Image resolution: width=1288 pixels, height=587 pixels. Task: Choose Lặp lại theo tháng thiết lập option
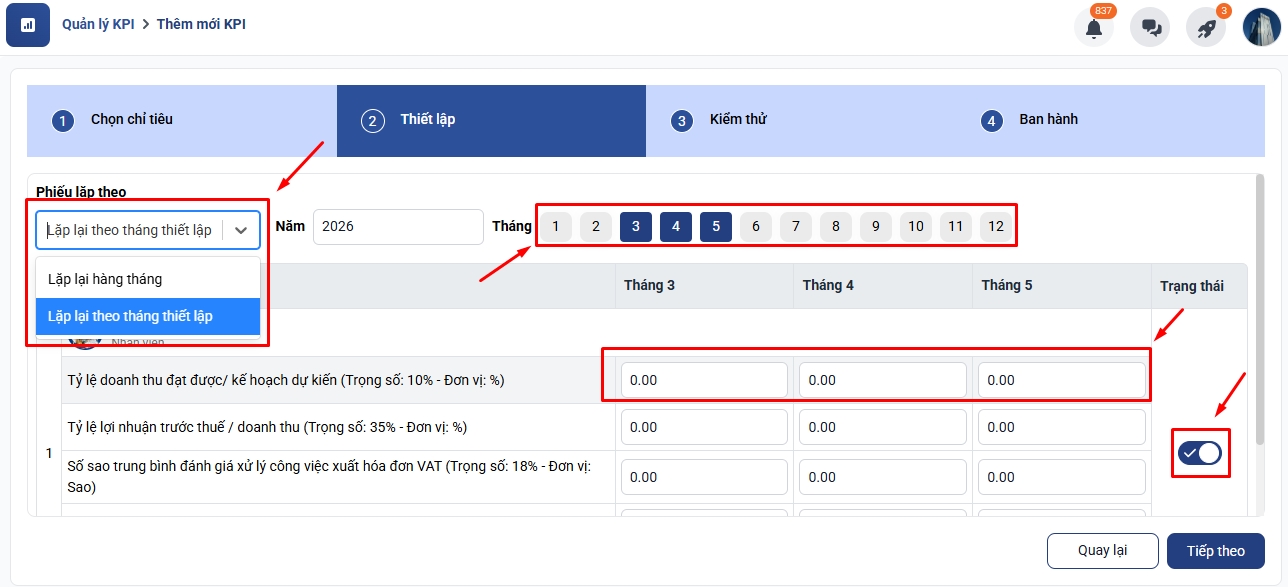(130, 316)
